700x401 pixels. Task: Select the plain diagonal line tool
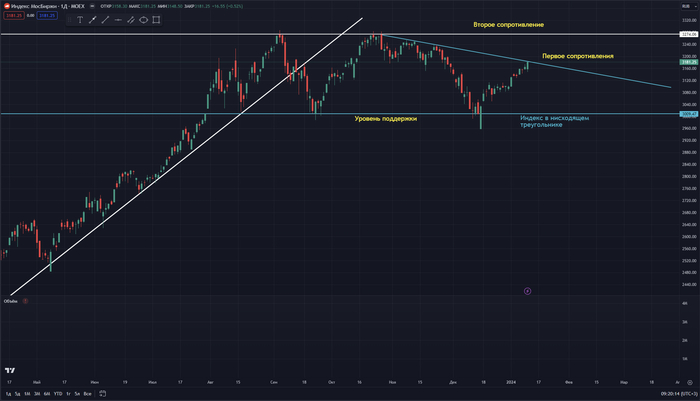pyautogui.click(x=105, y=20)
